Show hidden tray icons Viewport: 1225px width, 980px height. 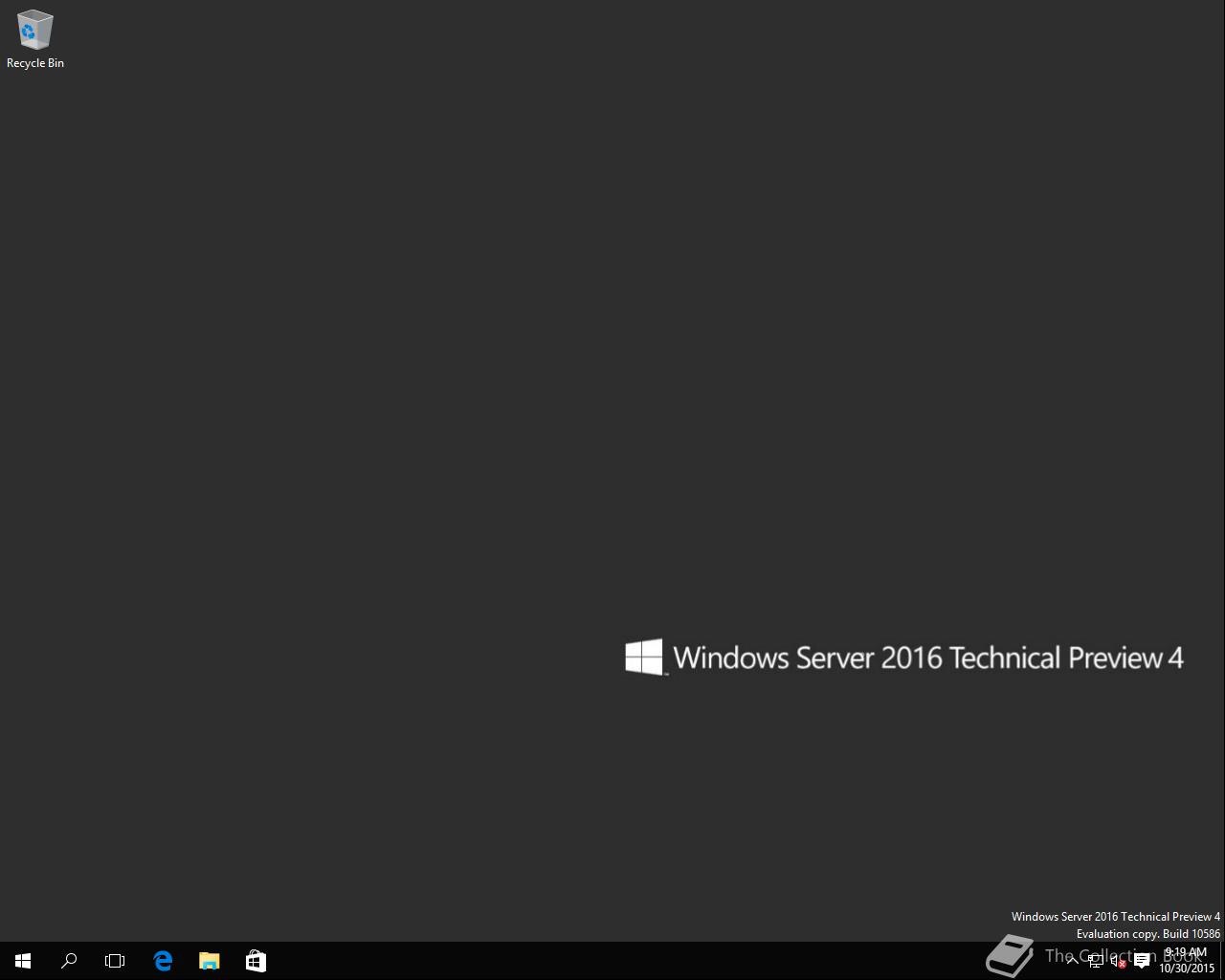(x=1072, y=961)
